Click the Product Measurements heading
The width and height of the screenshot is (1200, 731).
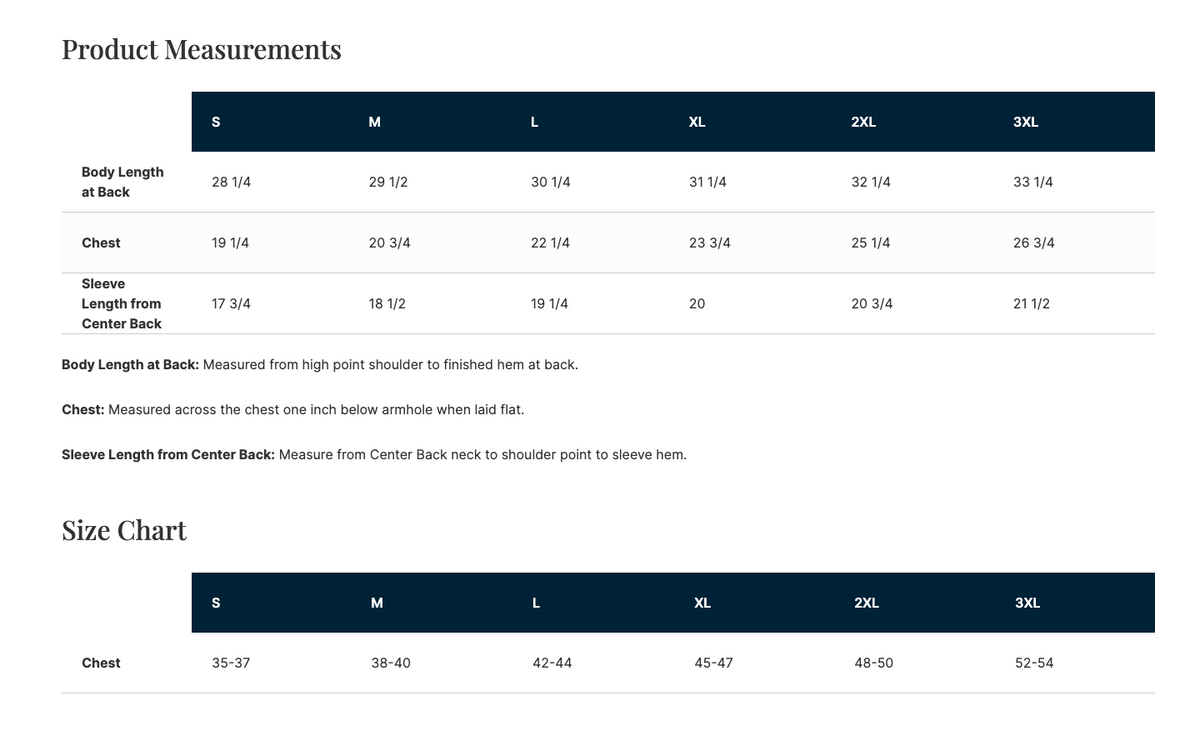tap(201, 49)
